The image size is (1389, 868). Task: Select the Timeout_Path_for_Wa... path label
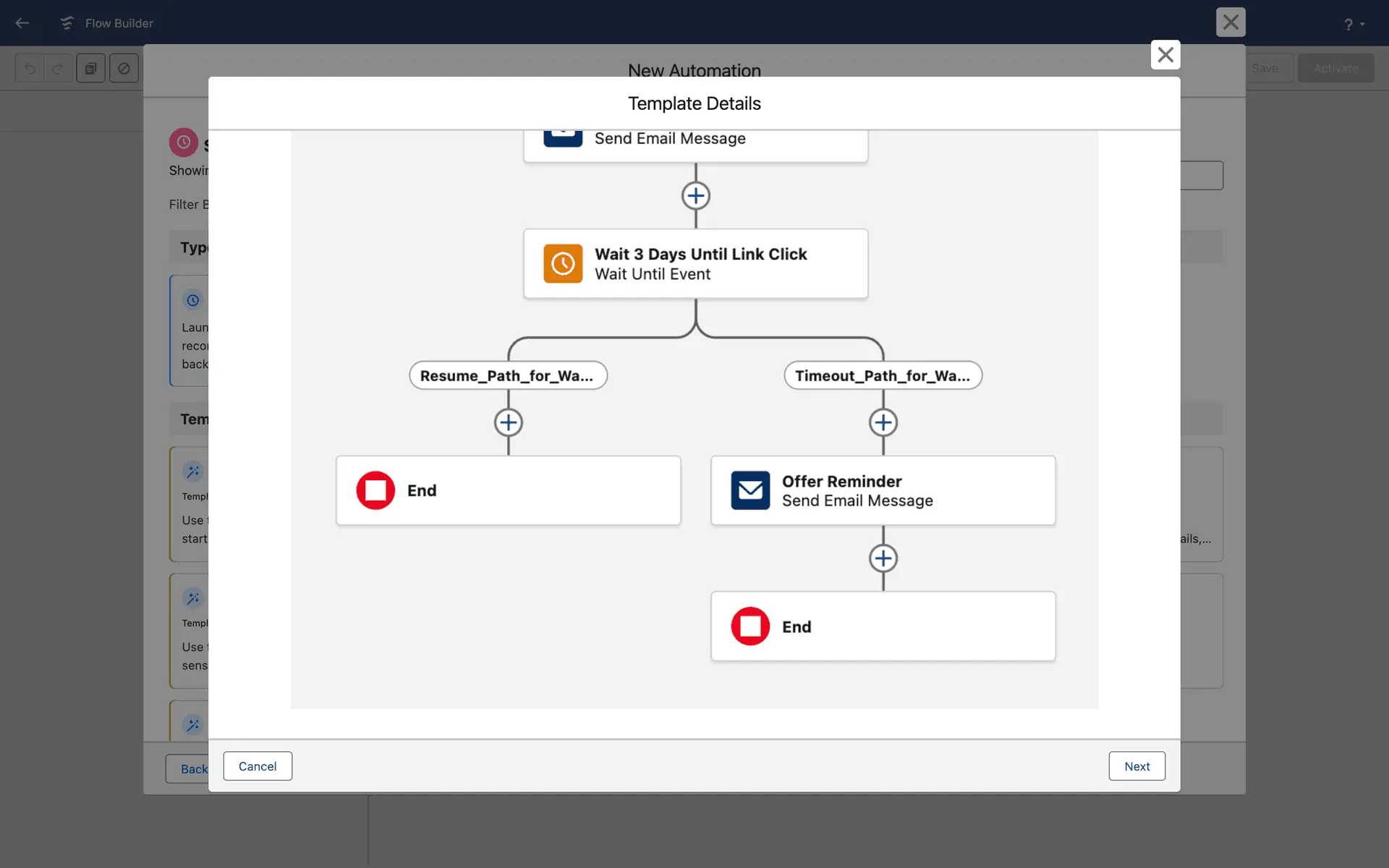[x=883, y=375]
